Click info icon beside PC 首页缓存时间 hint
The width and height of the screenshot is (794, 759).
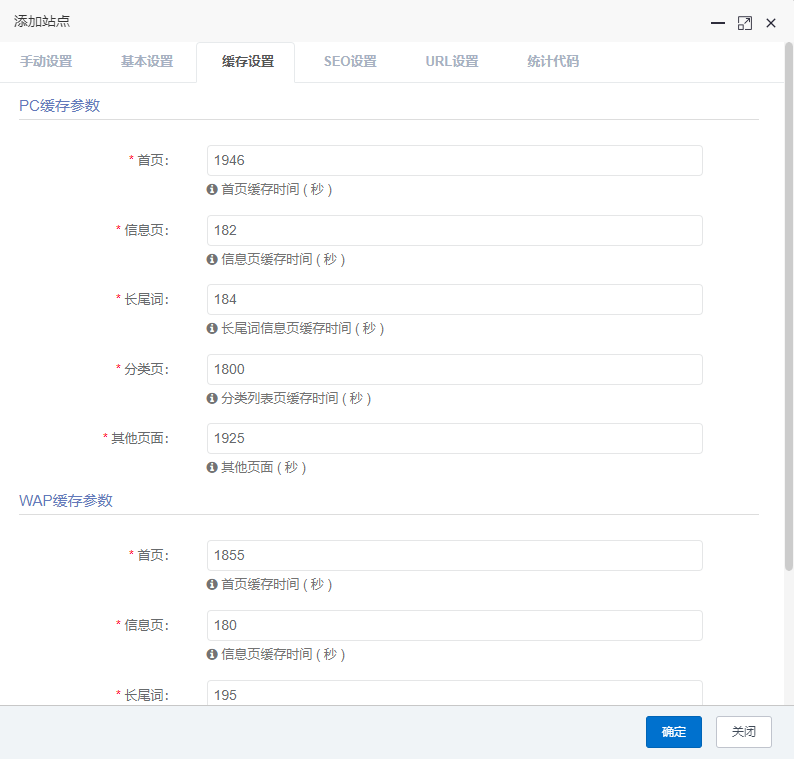(212, 189)
